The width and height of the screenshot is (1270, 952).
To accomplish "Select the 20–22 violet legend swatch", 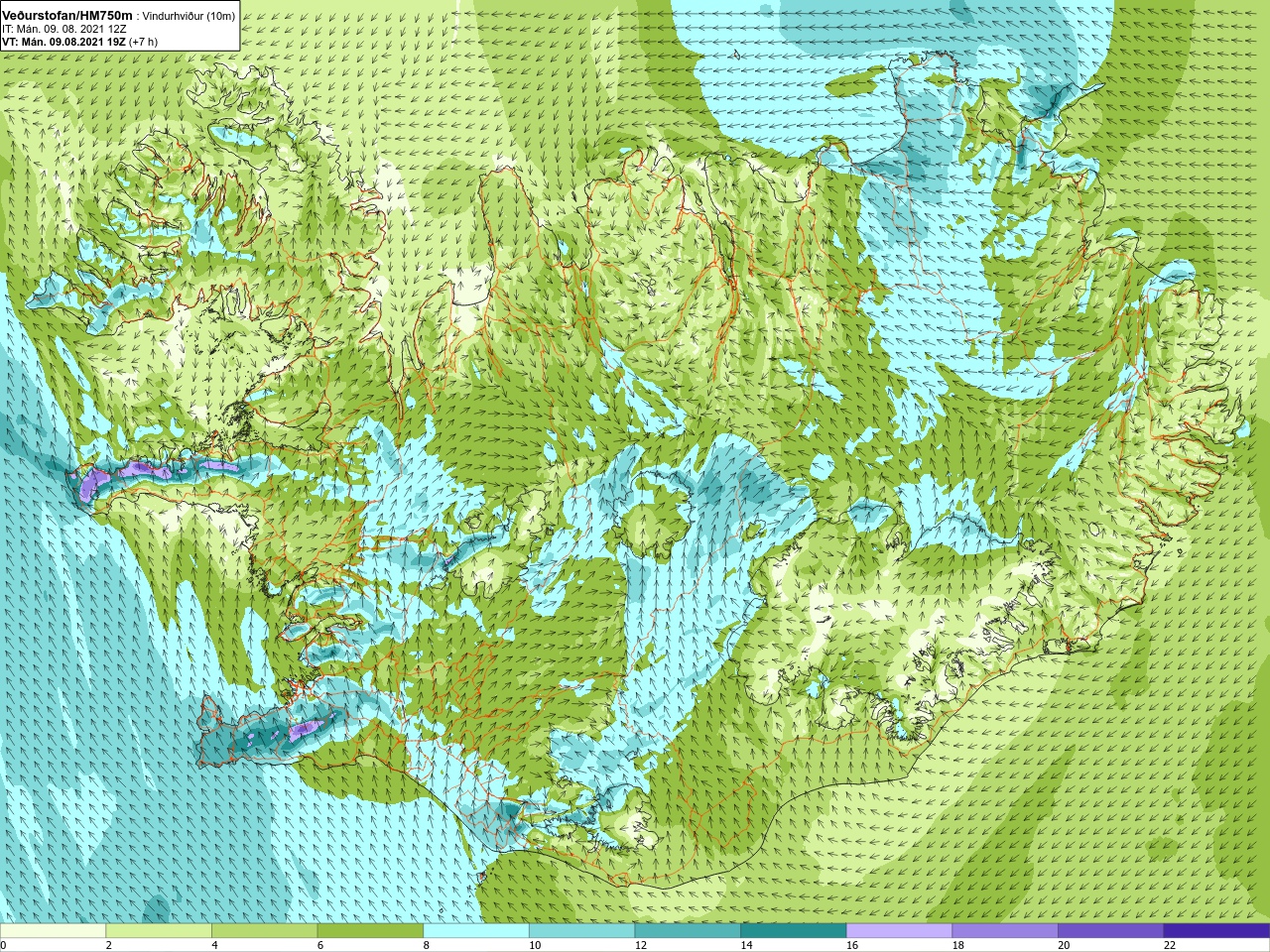I will (x=1111, y=931).
